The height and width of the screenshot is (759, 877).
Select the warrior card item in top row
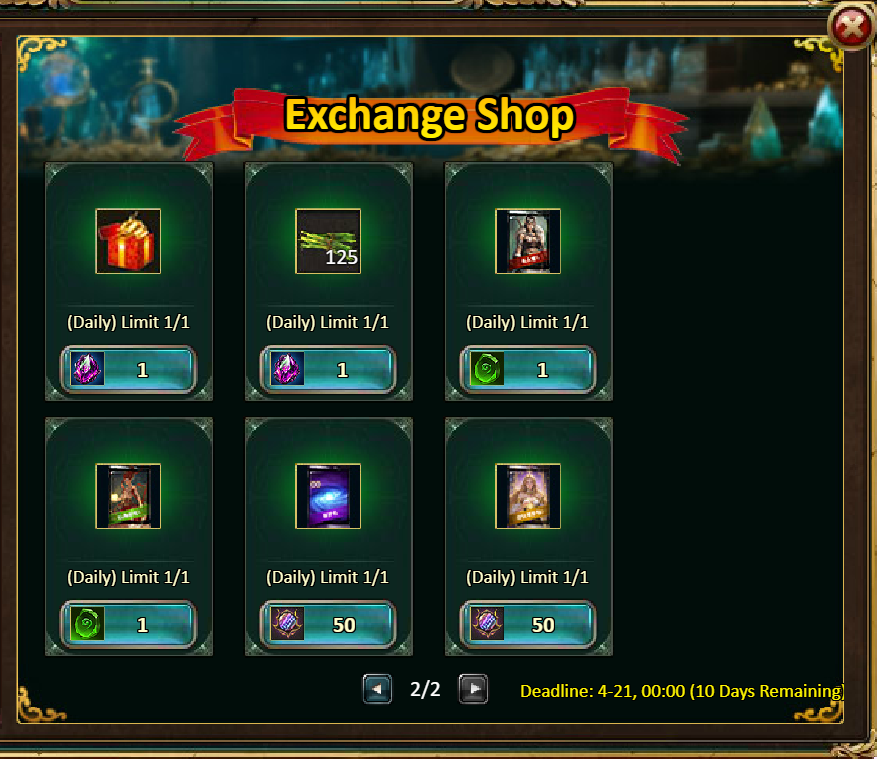[528, 241]
